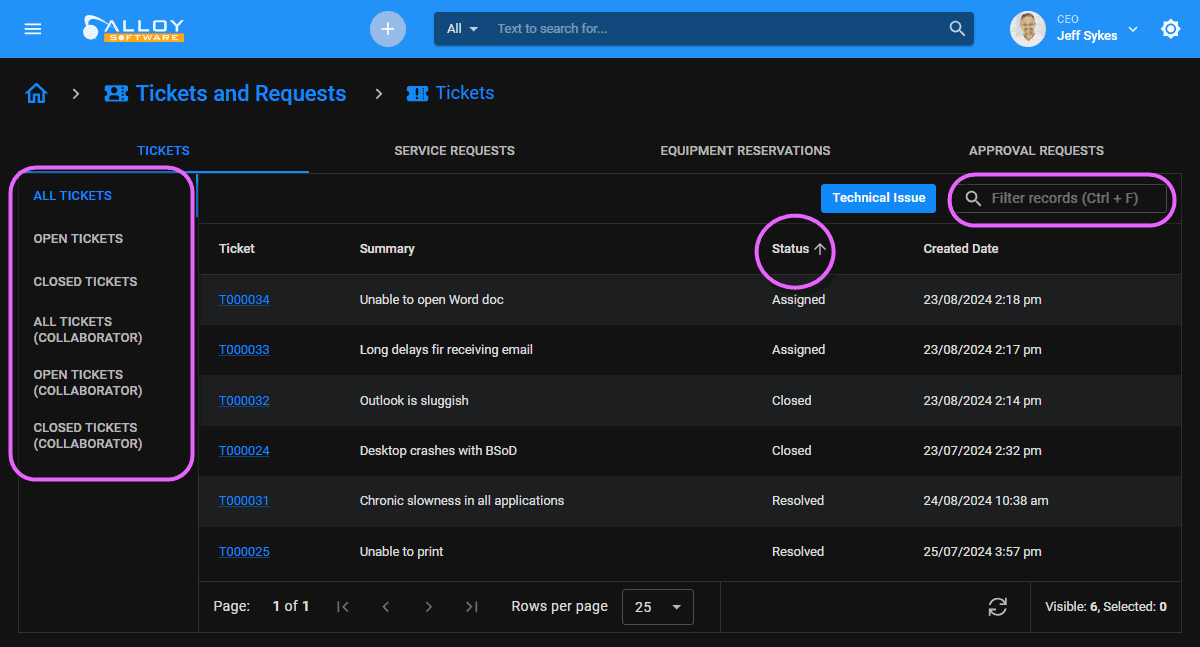Click date '25/07/2024 3:57 pm'
Viewport: 1200px width, 647px height.
982,552
